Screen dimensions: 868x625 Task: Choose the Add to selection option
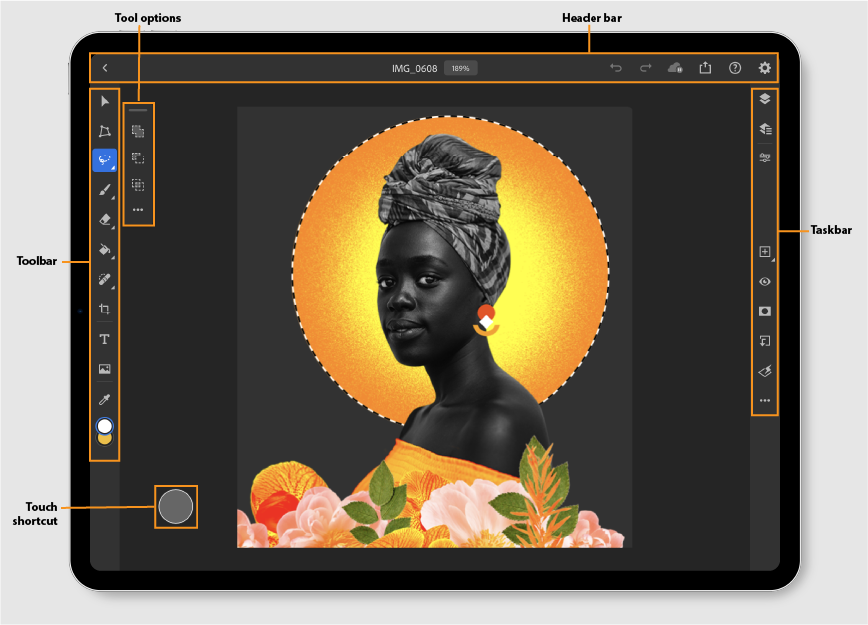tap(138, 131)
